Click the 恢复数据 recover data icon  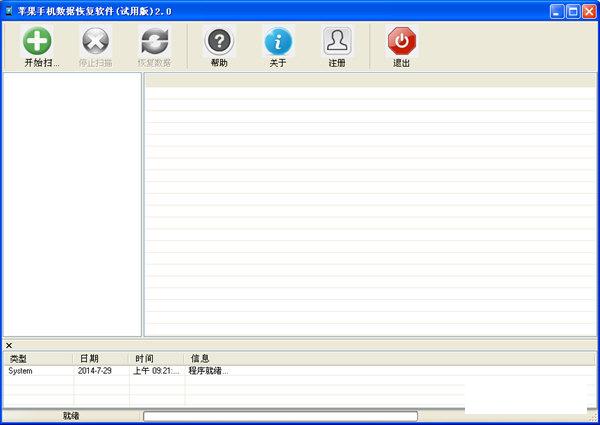pyautogui.click(x=154, y=42)
